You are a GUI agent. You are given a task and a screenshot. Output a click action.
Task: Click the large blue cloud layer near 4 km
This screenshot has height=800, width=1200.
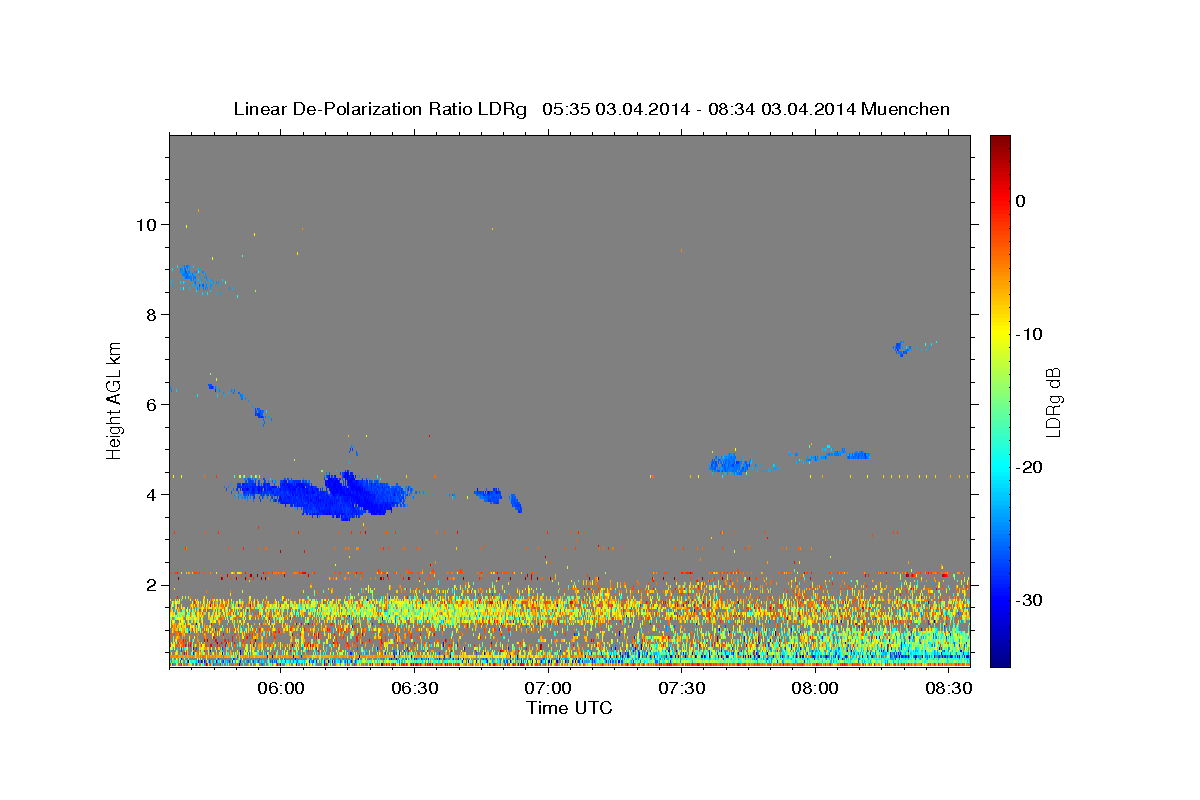(x=325, y=494)
